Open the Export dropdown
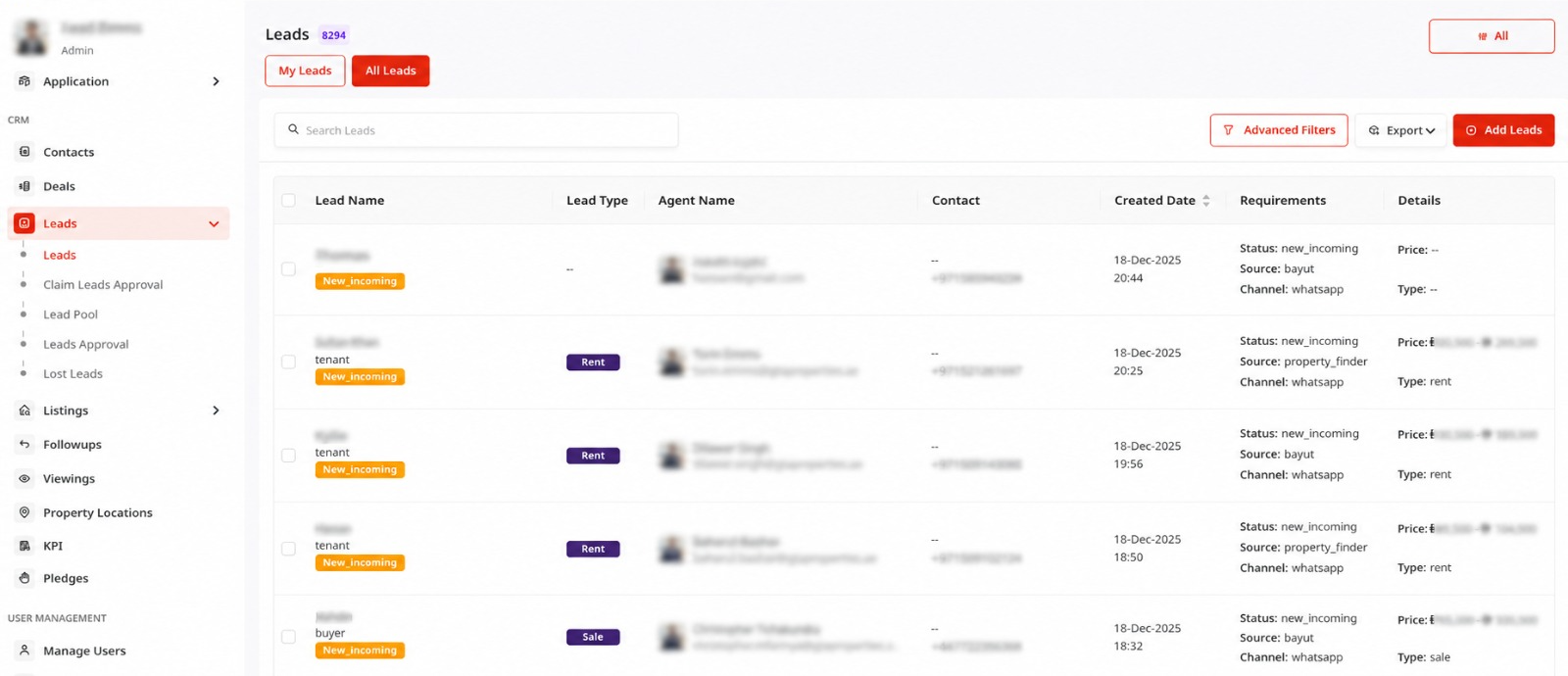The height and width of the screenshot is (676, 1568). (x=1400, y=130)
